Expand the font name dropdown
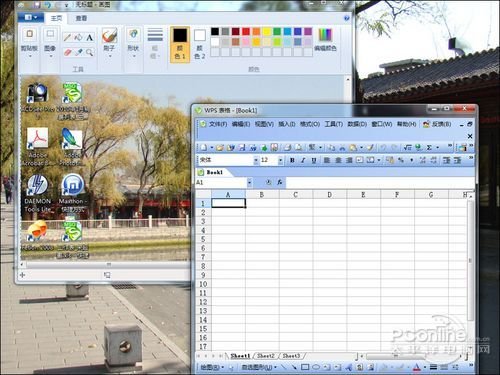 tap(256, 160)
